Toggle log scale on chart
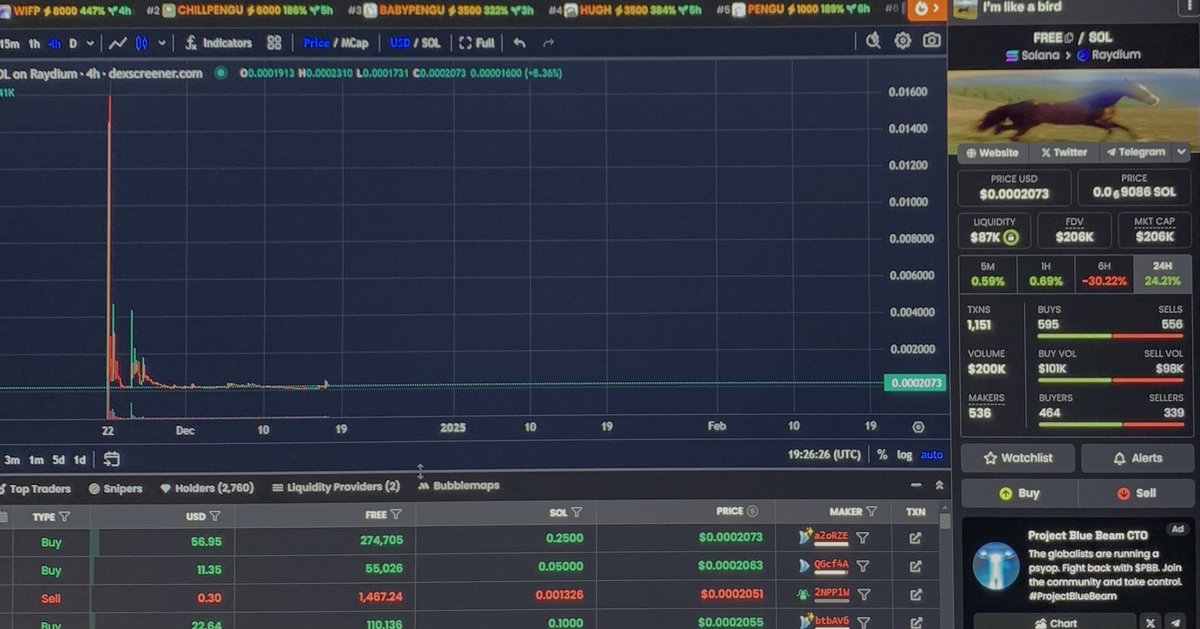This screenshot has height=629, width=1200. point(904,454)
